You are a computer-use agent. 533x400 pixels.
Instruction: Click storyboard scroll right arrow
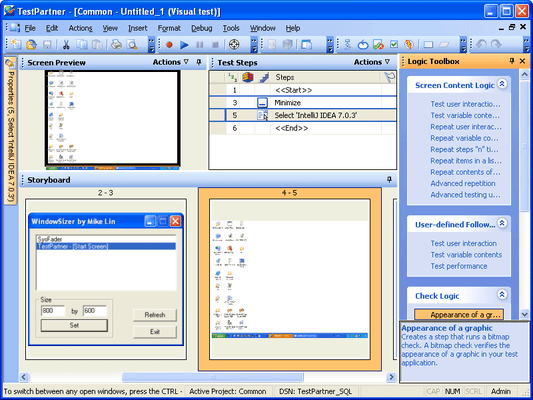391,377
